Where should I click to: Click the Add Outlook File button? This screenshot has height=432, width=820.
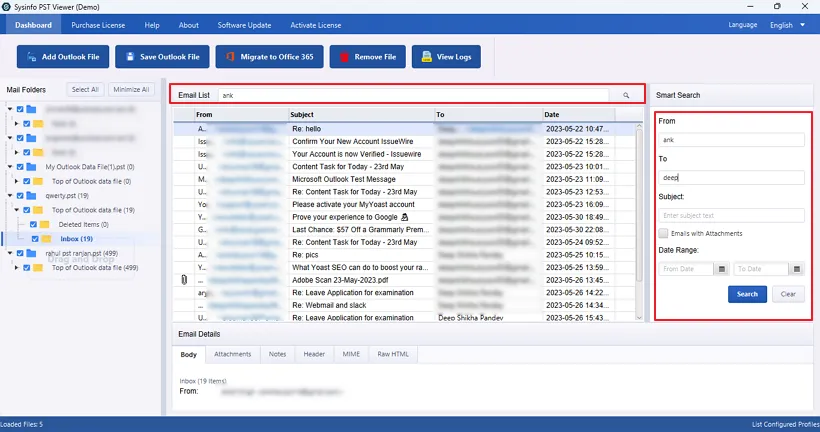63,56
